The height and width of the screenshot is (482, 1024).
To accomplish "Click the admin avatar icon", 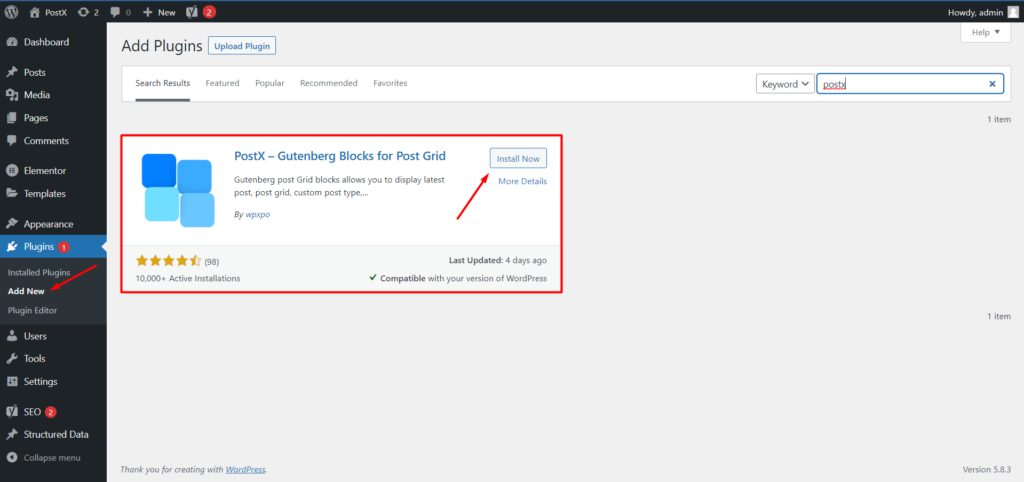I will click(x=1012, y=12).
